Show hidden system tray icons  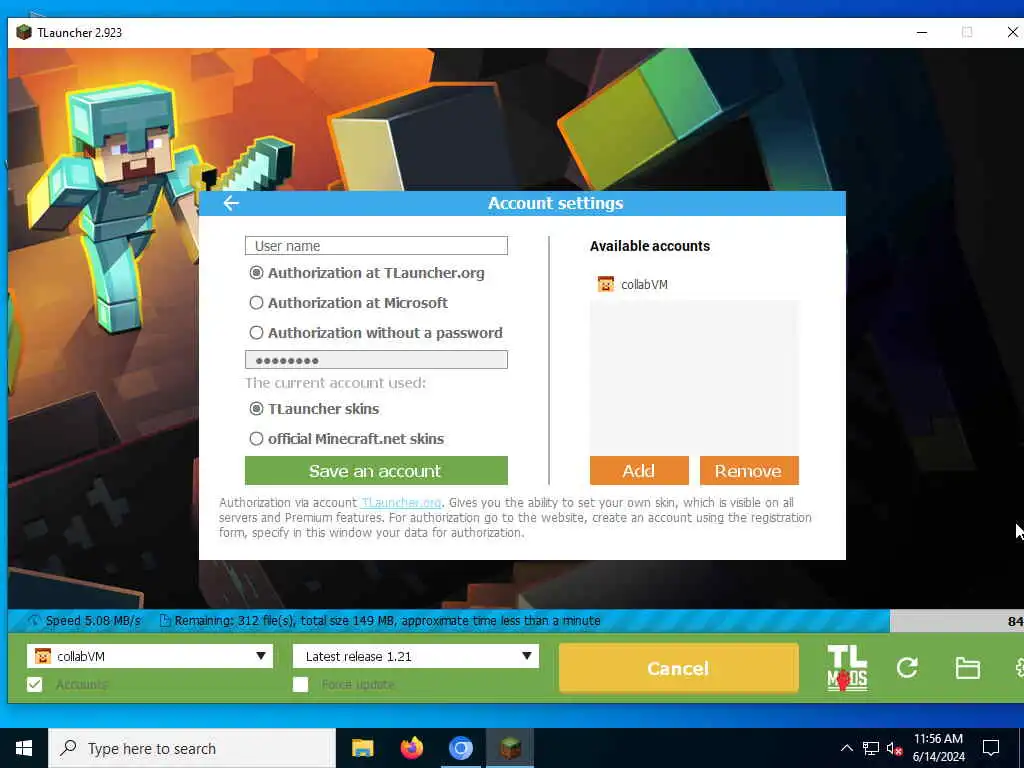pos(846,748)
